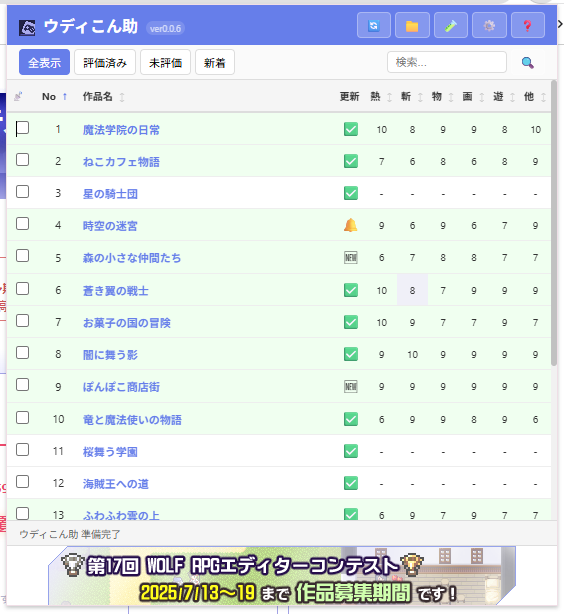Open the yellow folder icon button

click(412, 25)
